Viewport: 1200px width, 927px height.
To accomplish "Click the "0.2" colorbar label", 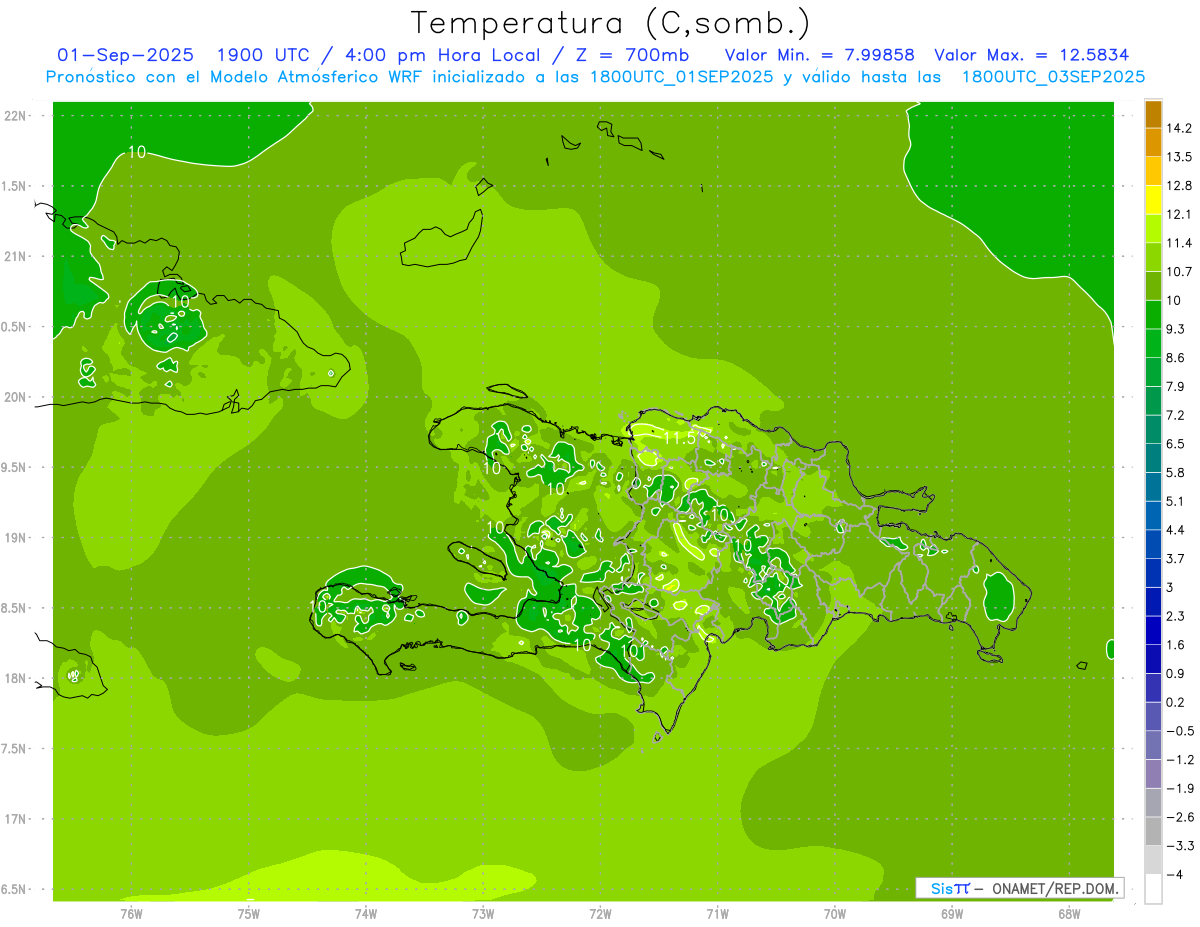I will [1176, 702].
